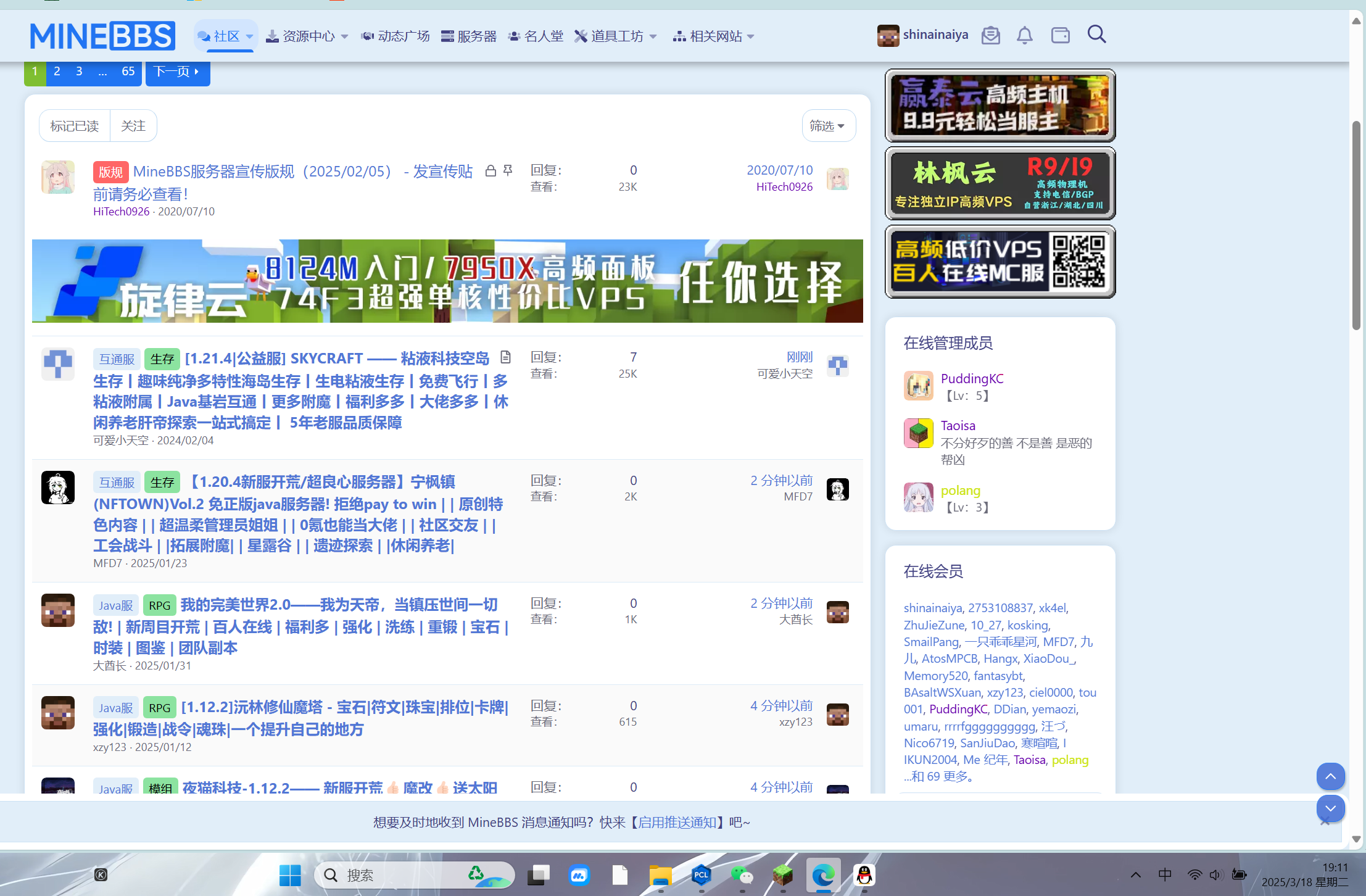Open the 动态广场 nav item

coord(395,36)
